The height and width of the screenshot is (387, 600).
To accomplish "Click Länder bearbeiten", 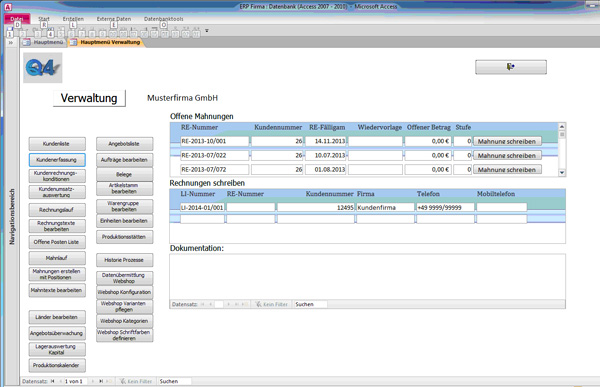I will pos(57,317).
